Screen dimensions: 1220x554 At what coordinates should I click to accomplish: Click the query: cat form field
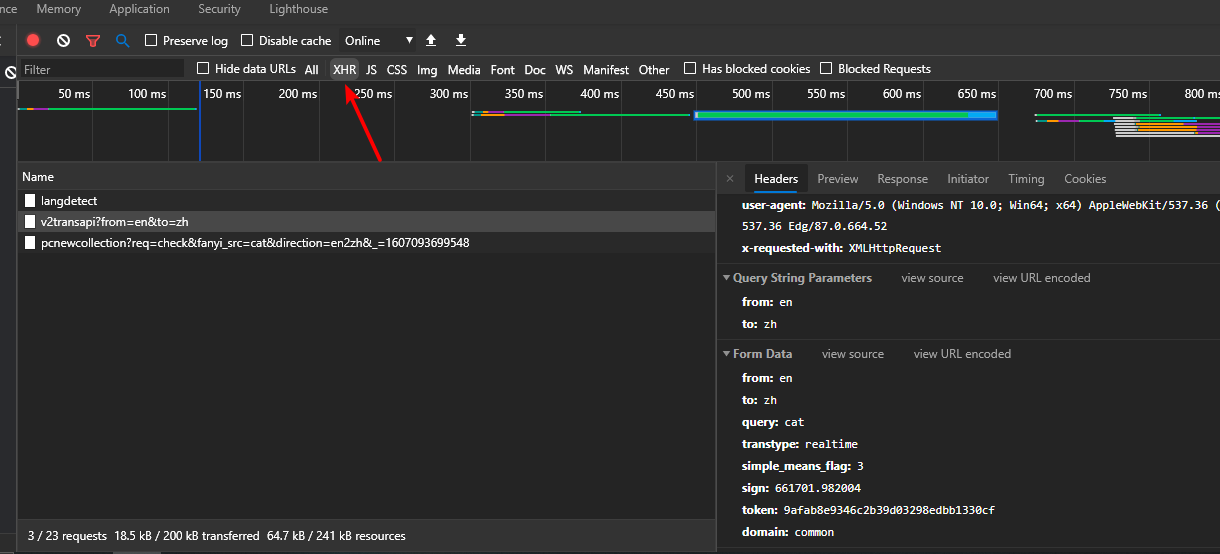(773, 422)
